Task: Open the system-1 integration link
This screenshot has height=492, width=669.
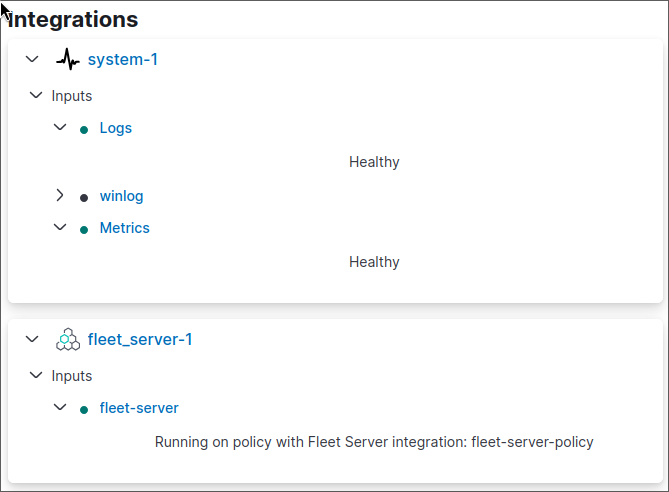Action: click(123, 59)
